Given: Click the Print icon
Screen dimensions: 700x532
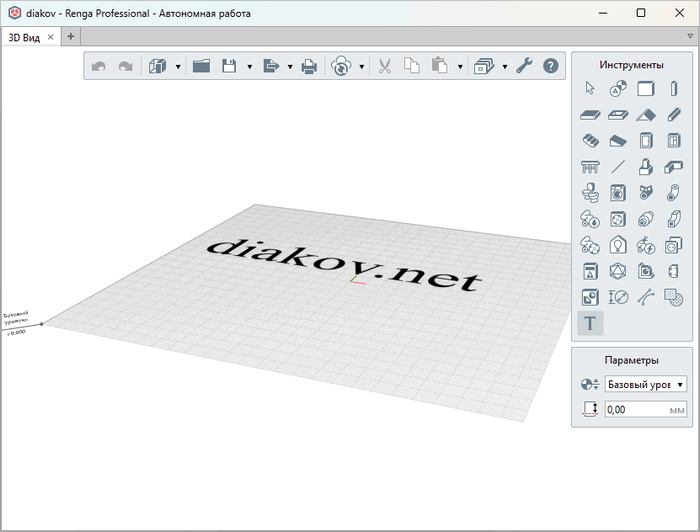Looking at the screenshot, I should click(310, 66).
